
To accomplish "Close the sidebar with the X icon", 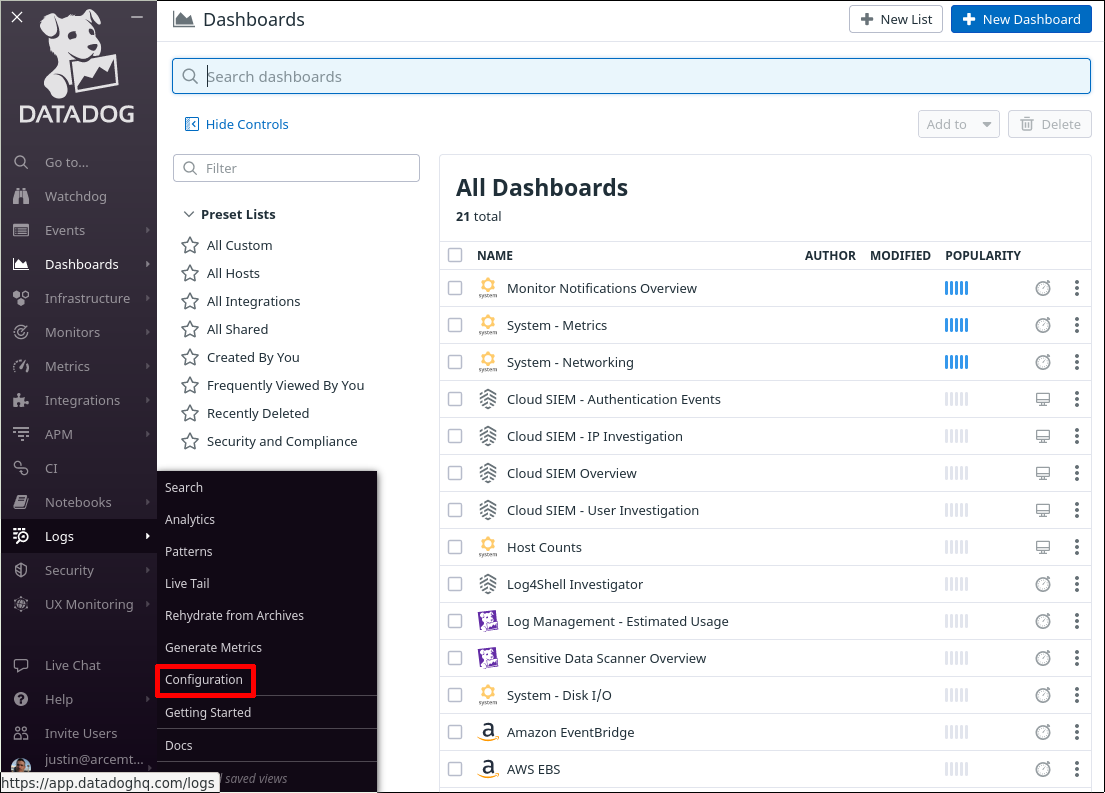I will click(x=18, y=17).
